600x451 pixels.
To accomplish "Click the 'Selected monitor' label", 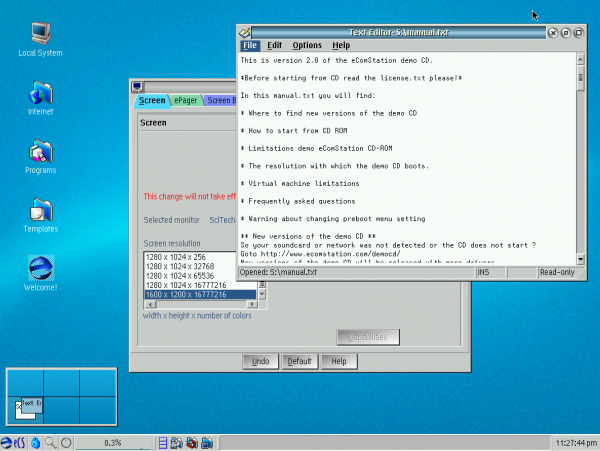I will point(171,220).
